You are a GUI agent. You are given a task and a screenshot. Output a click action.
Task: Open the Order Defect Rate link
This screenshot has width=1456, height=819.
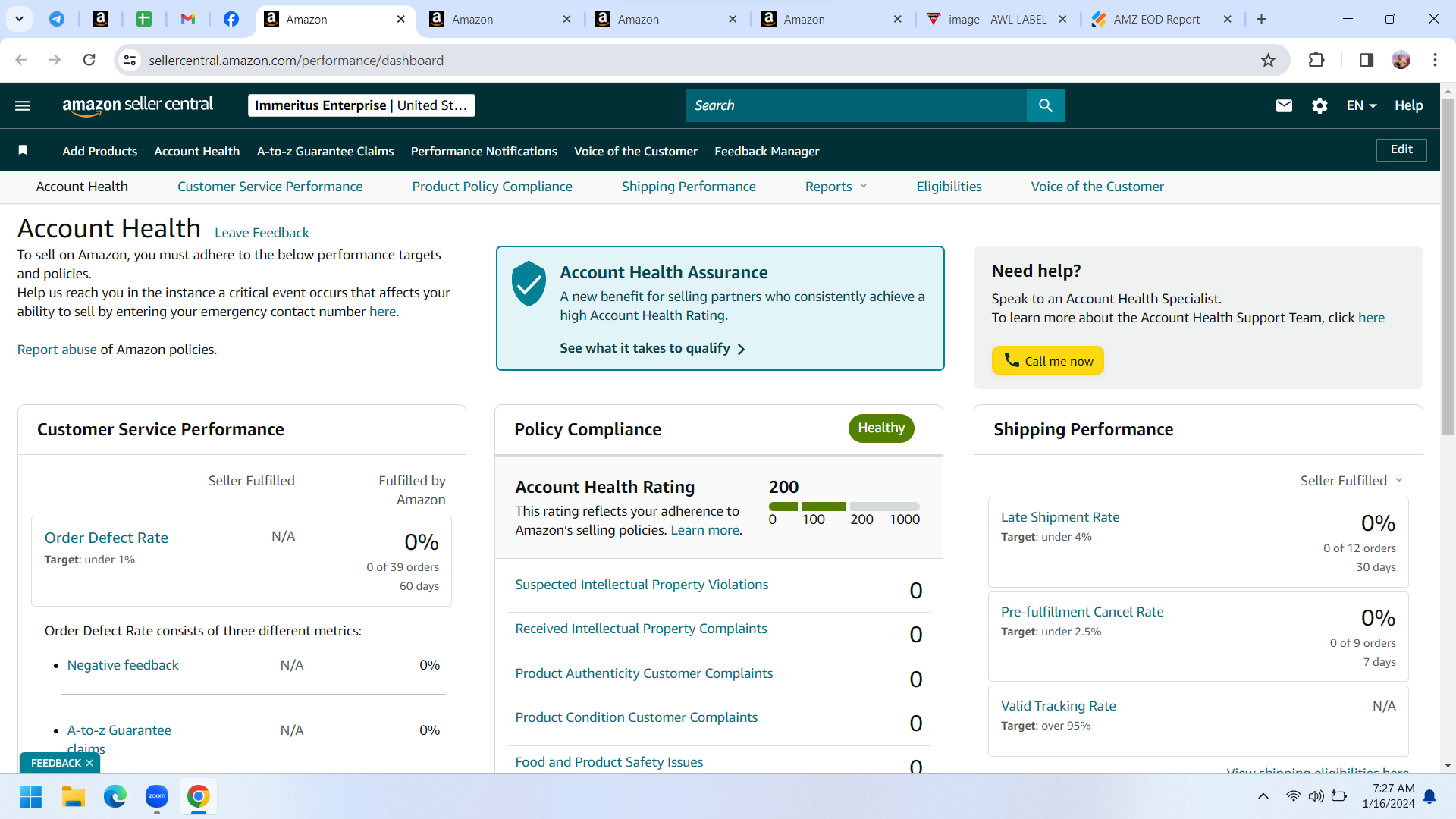coord(106,538)
